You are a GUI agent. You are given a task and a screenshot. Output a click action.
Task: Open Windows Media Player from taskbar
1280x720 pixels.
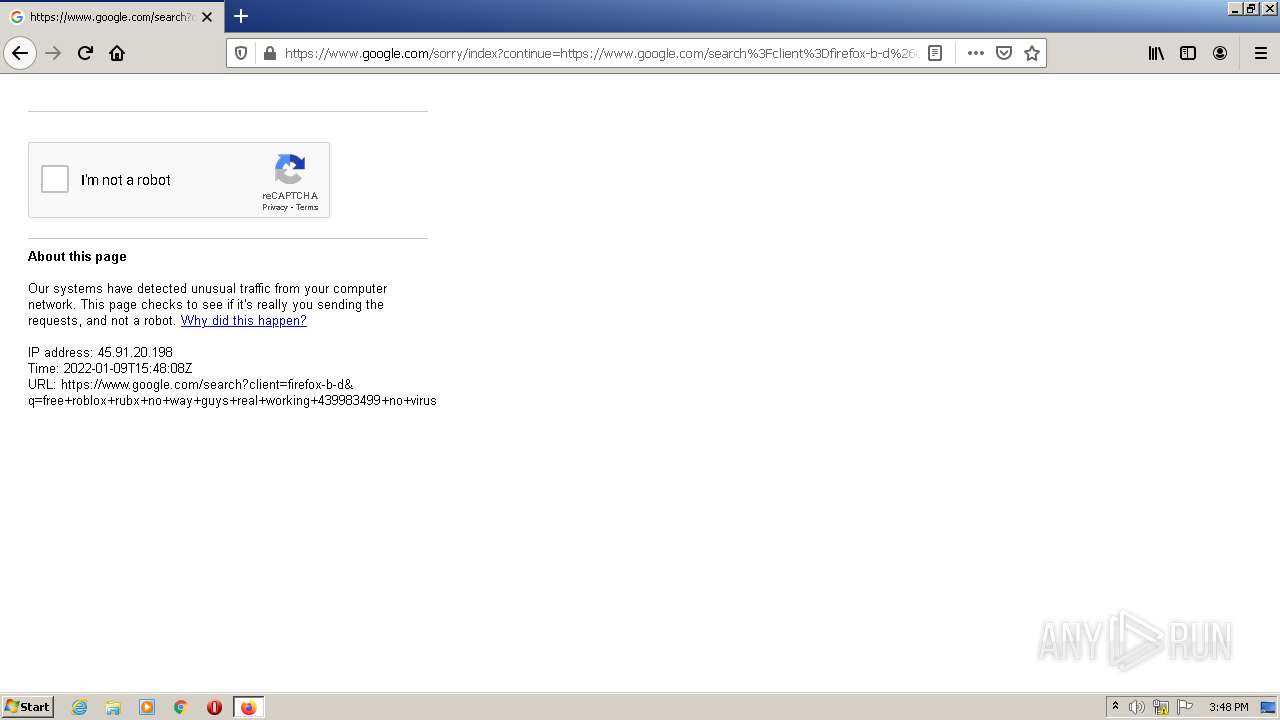[x=147, y=707]
